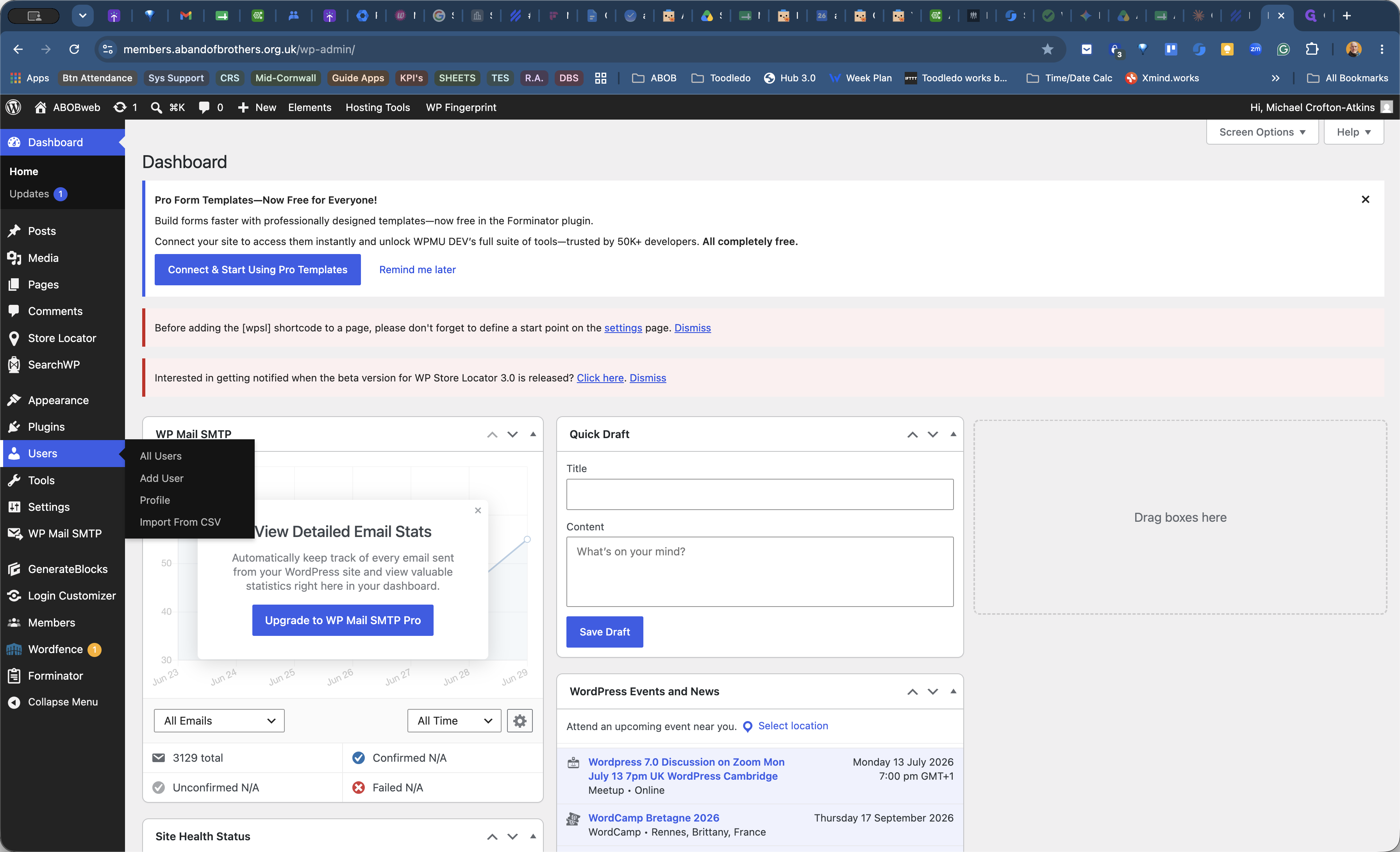Expand the Help tab
Image resolution: width=1400 pixels, height=852 pixels.
pos(1354,132)
